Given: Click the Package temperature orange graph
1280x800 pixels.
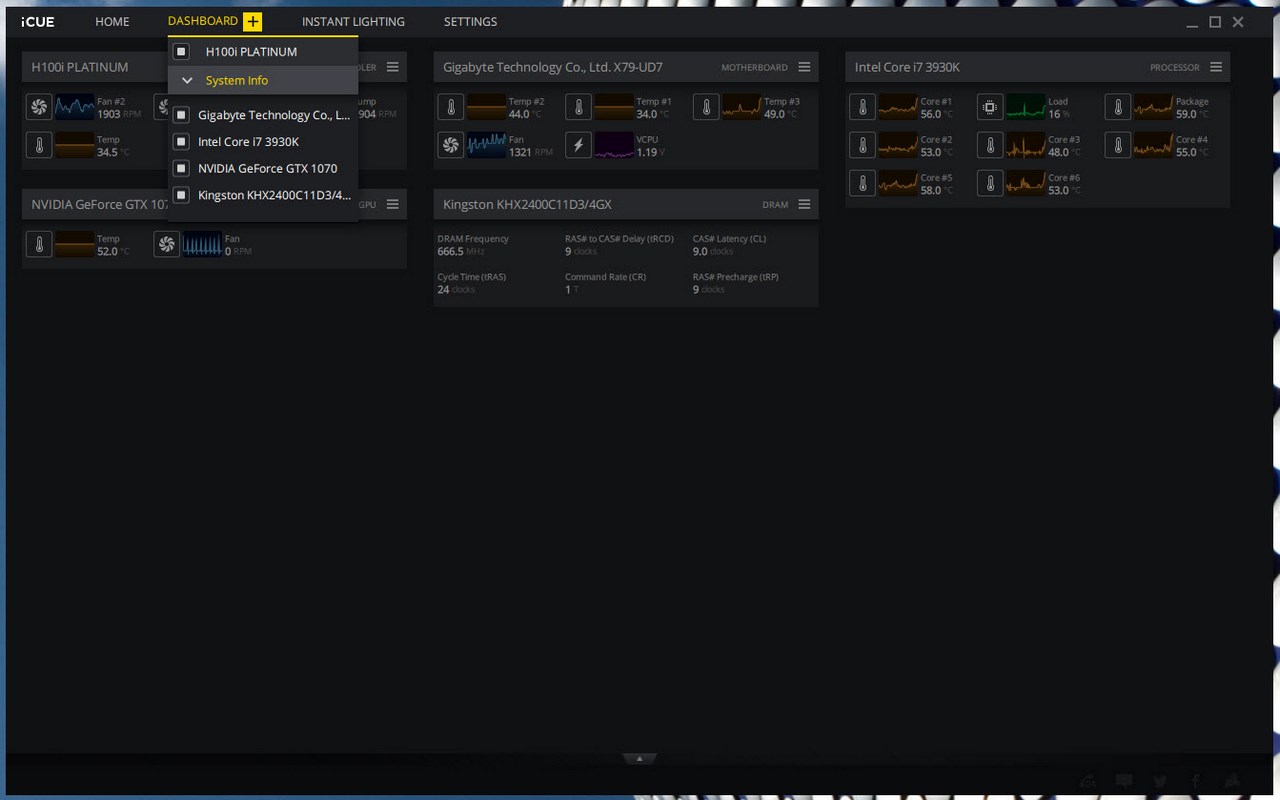Looking at the screenshot, I should [x=1153, y=107].
